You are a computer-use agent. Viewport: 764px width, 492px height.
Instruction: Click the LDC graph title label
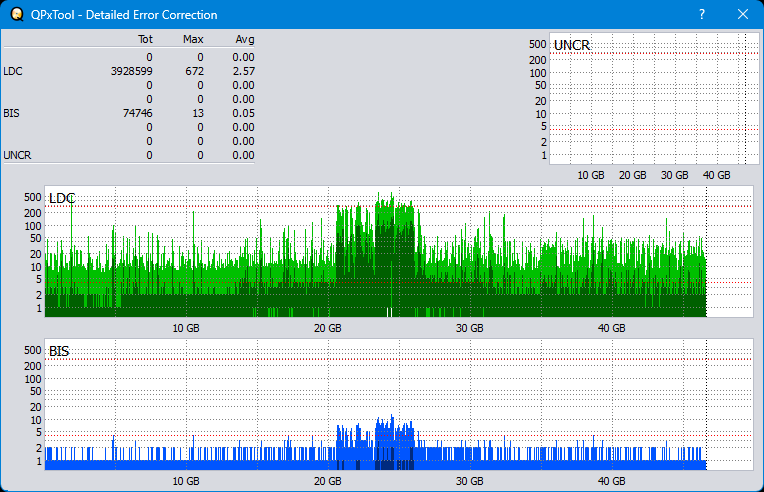click(62, 198)
